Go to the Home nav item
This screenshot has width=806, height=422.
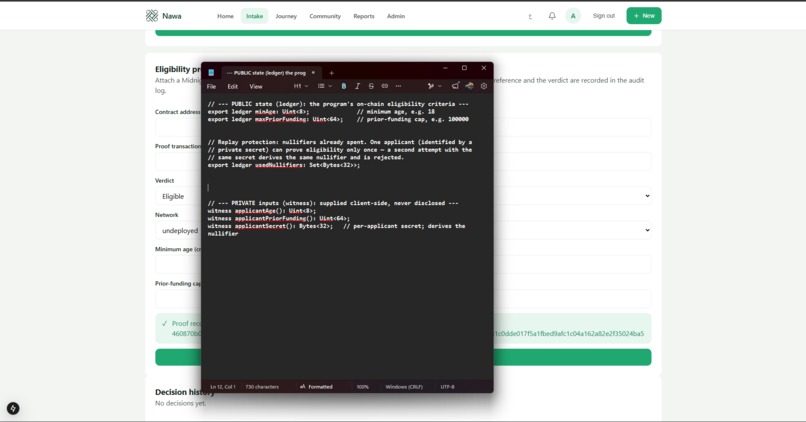point(225,16)
